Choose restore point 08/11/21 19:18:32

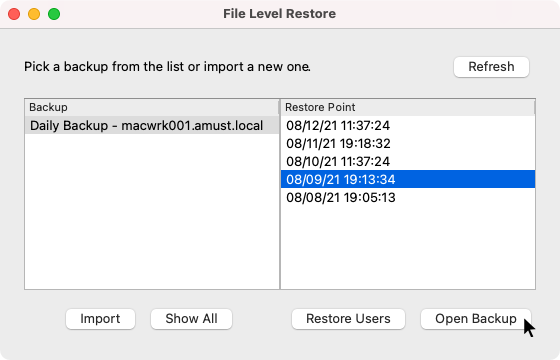click(408, 143)
